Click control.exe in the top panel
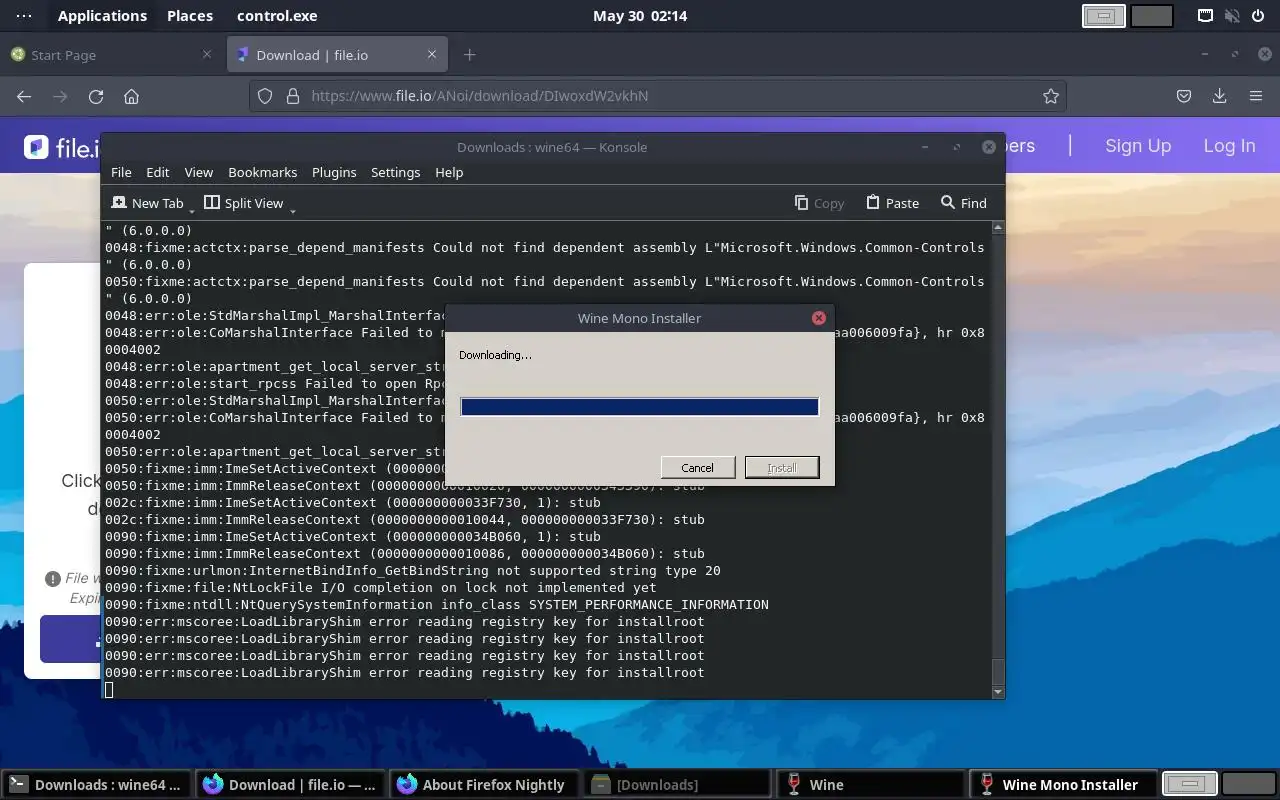Screen dimensions: 1280x800 point(277,16)
